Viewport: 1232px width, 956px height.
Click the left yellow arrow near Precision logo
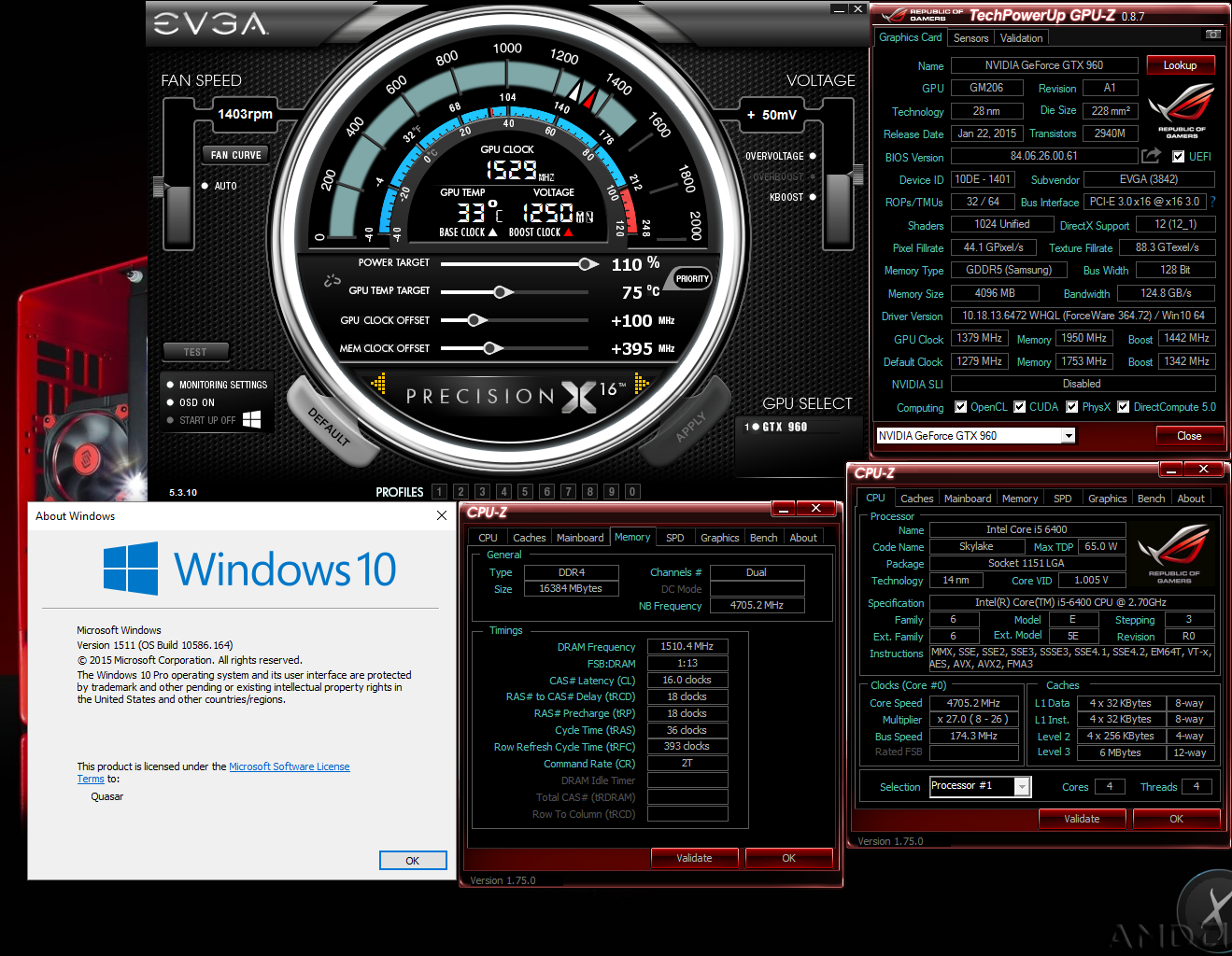point(378,383)
